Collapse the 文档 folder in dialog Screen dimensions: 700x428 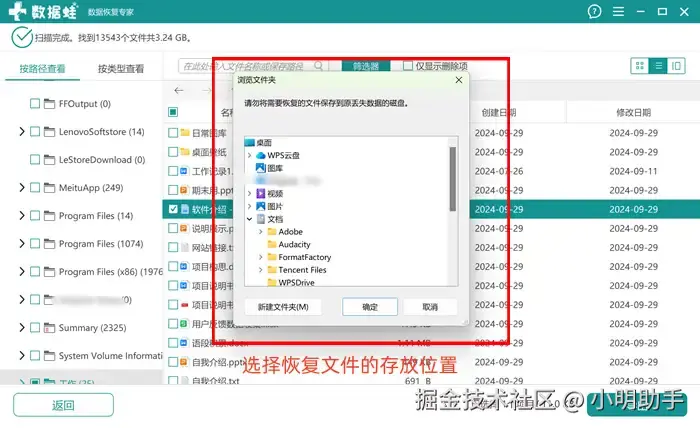click(x=250, y=219)
